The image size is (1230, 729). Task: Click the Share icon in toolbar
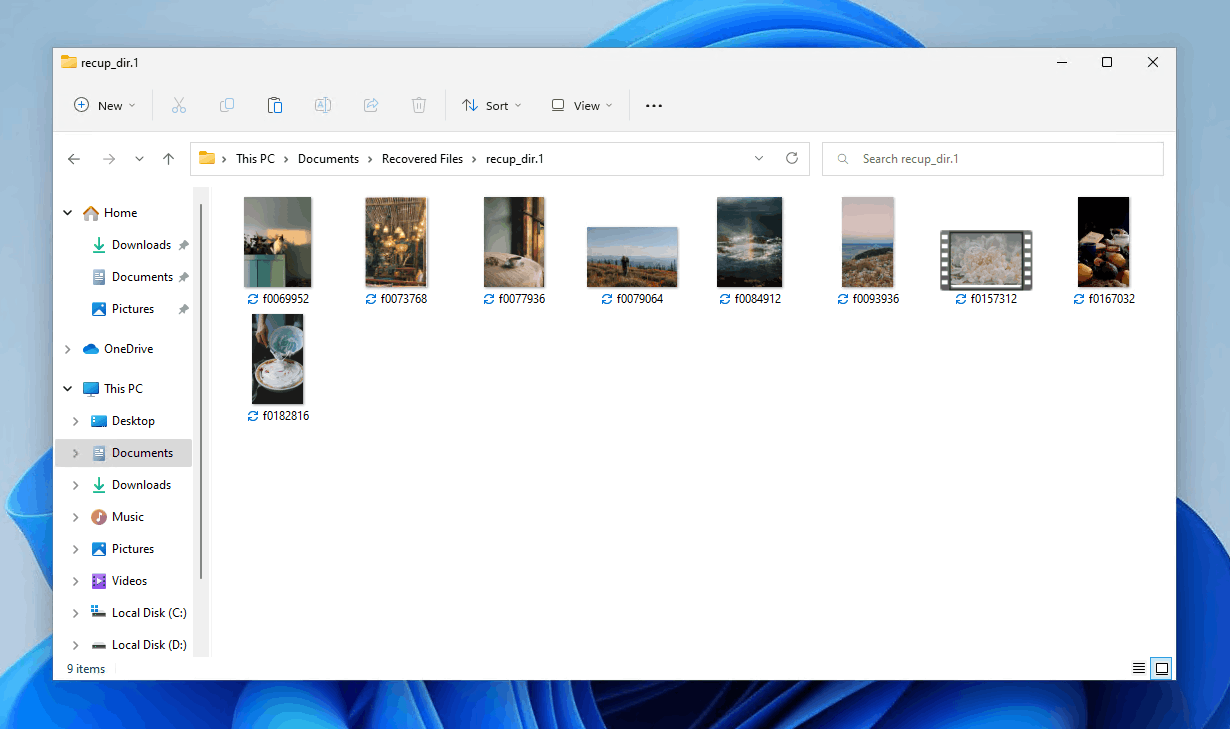coord(371,105)
